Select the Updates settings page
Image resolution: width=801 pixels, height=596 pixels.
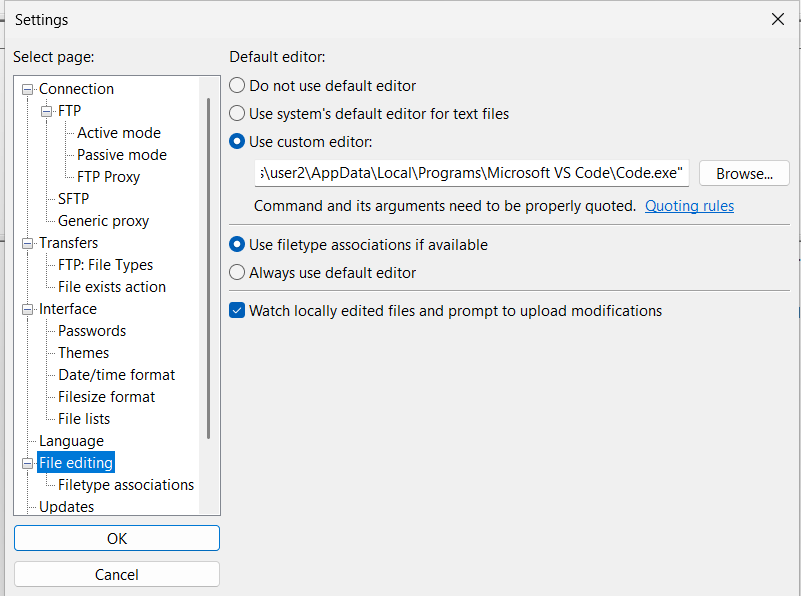coord(66,506)
